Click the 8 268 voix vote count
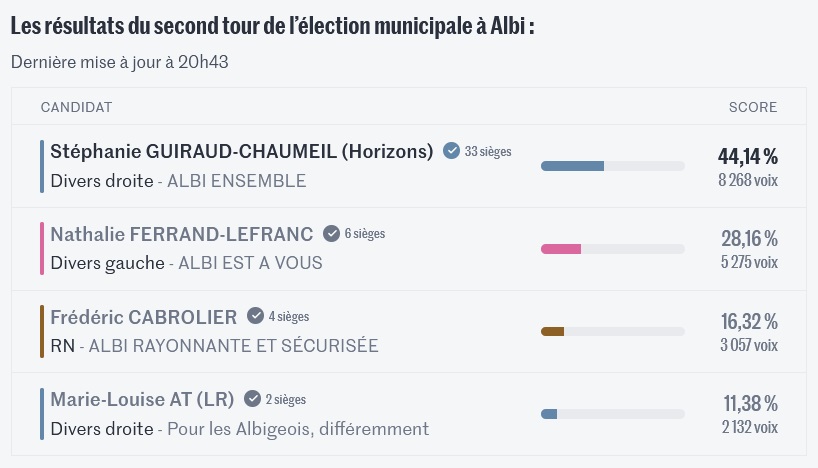Viewport: 818px width, 468px height. click(747, 180)
